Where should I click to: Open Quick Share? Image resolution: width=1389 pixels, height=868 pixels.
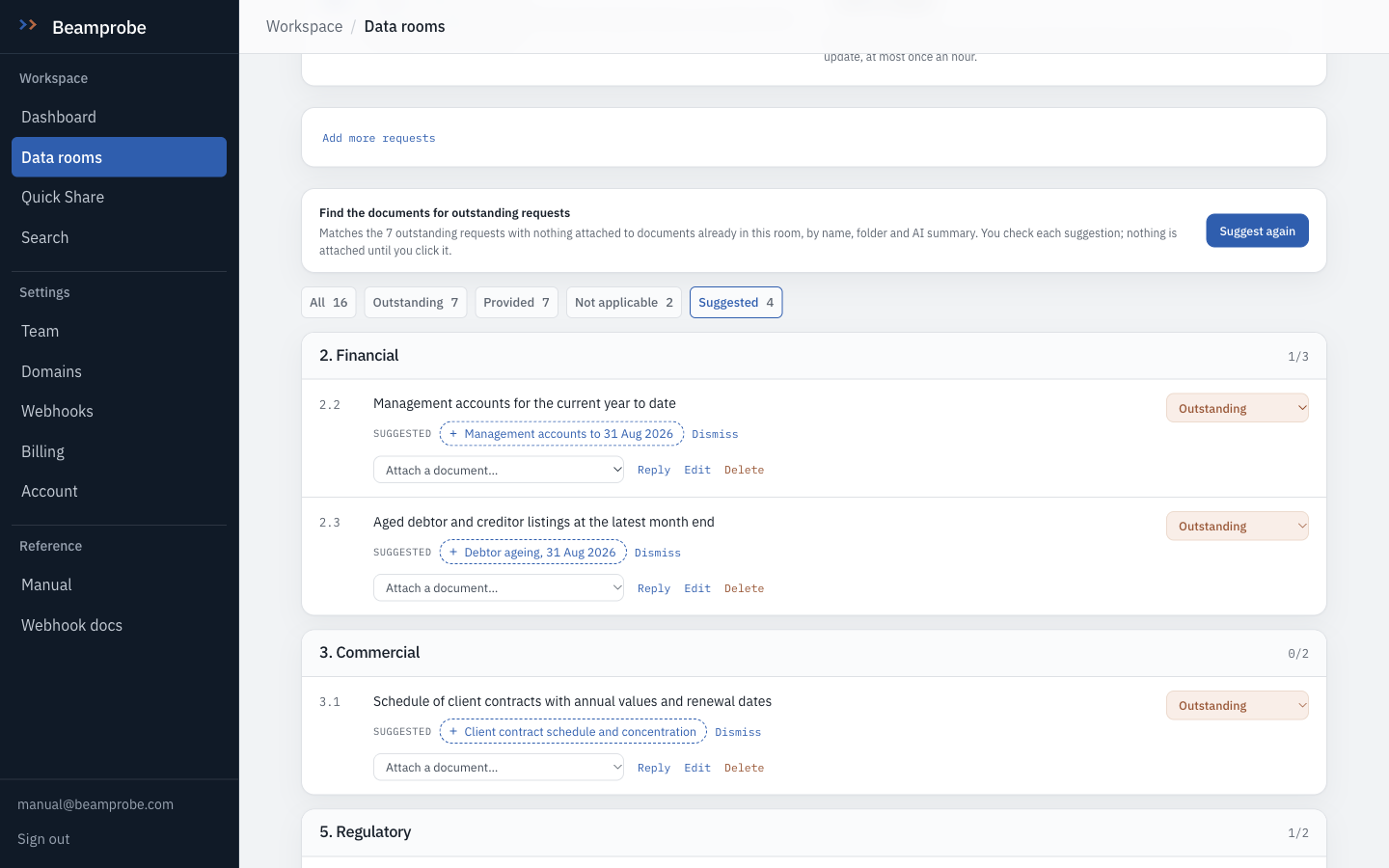click(x=119, y=197)
